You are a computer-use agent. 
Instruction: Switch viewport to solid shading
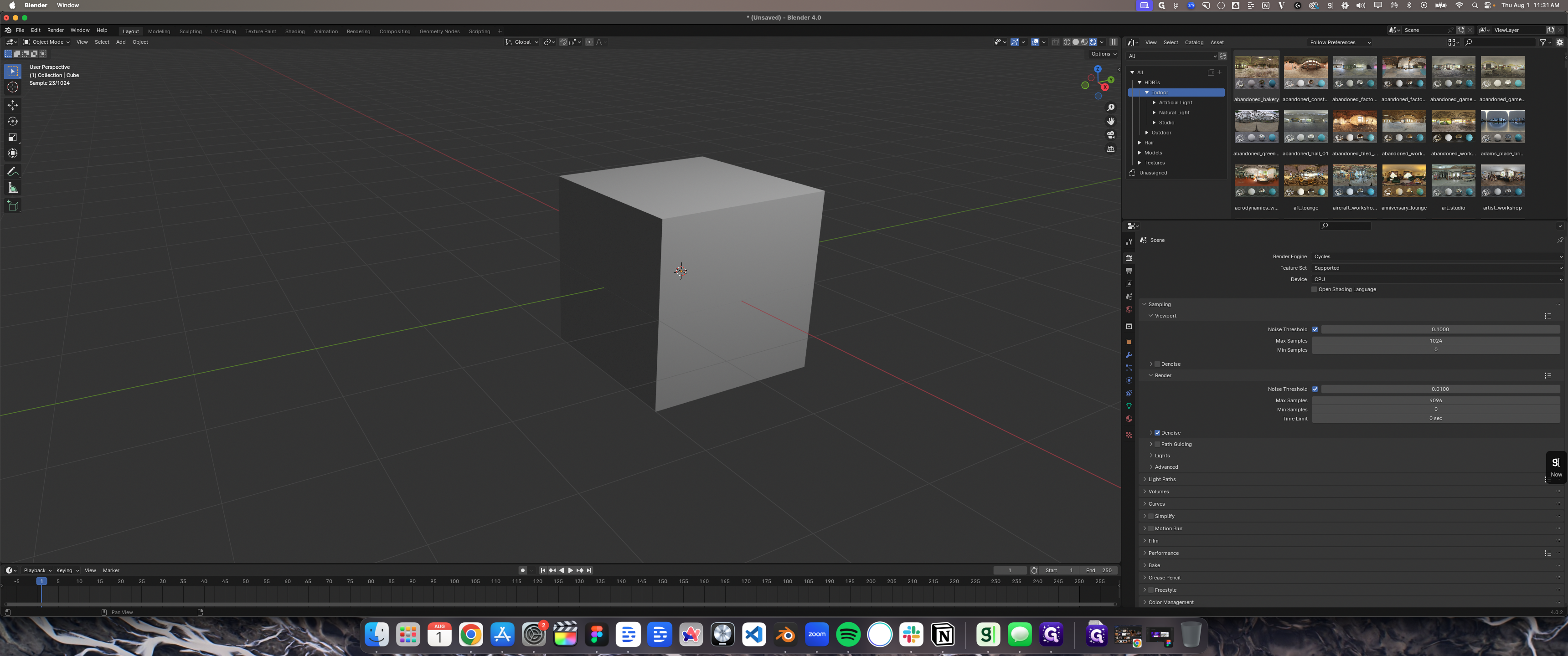(x=1076, y=42)
